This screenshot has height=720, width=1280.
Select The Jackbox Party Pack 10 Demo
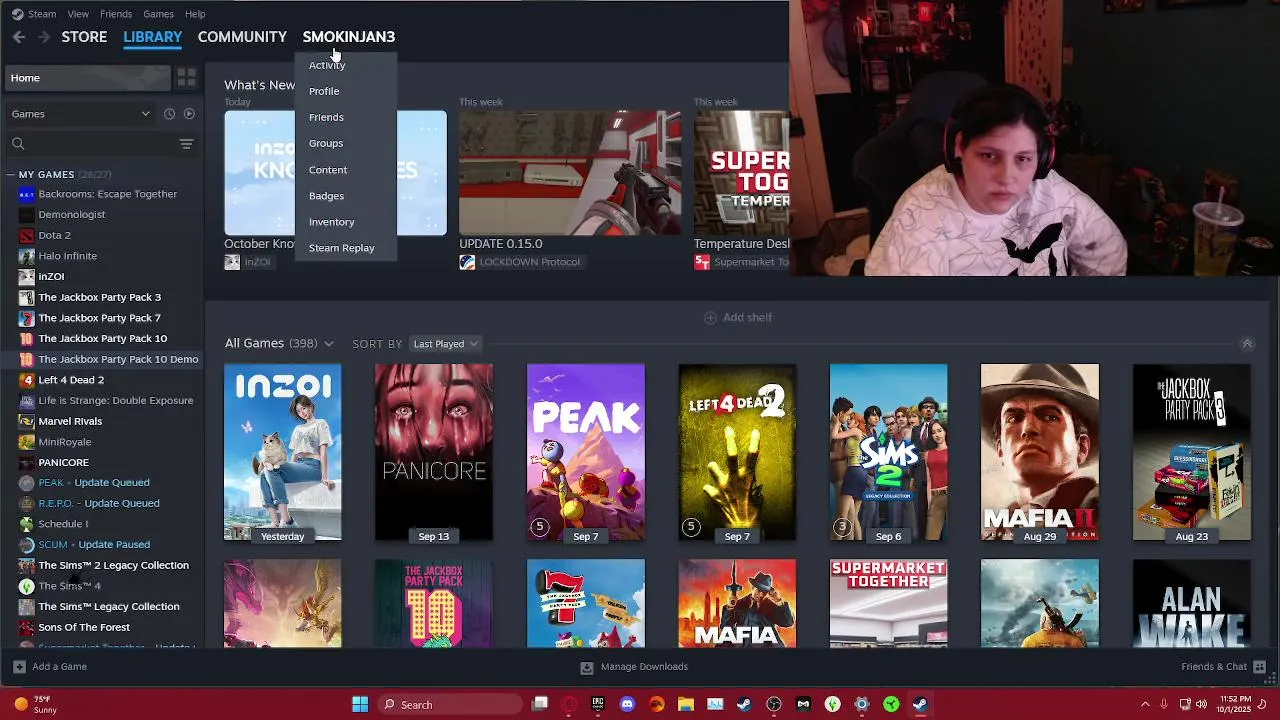[118, 359]
